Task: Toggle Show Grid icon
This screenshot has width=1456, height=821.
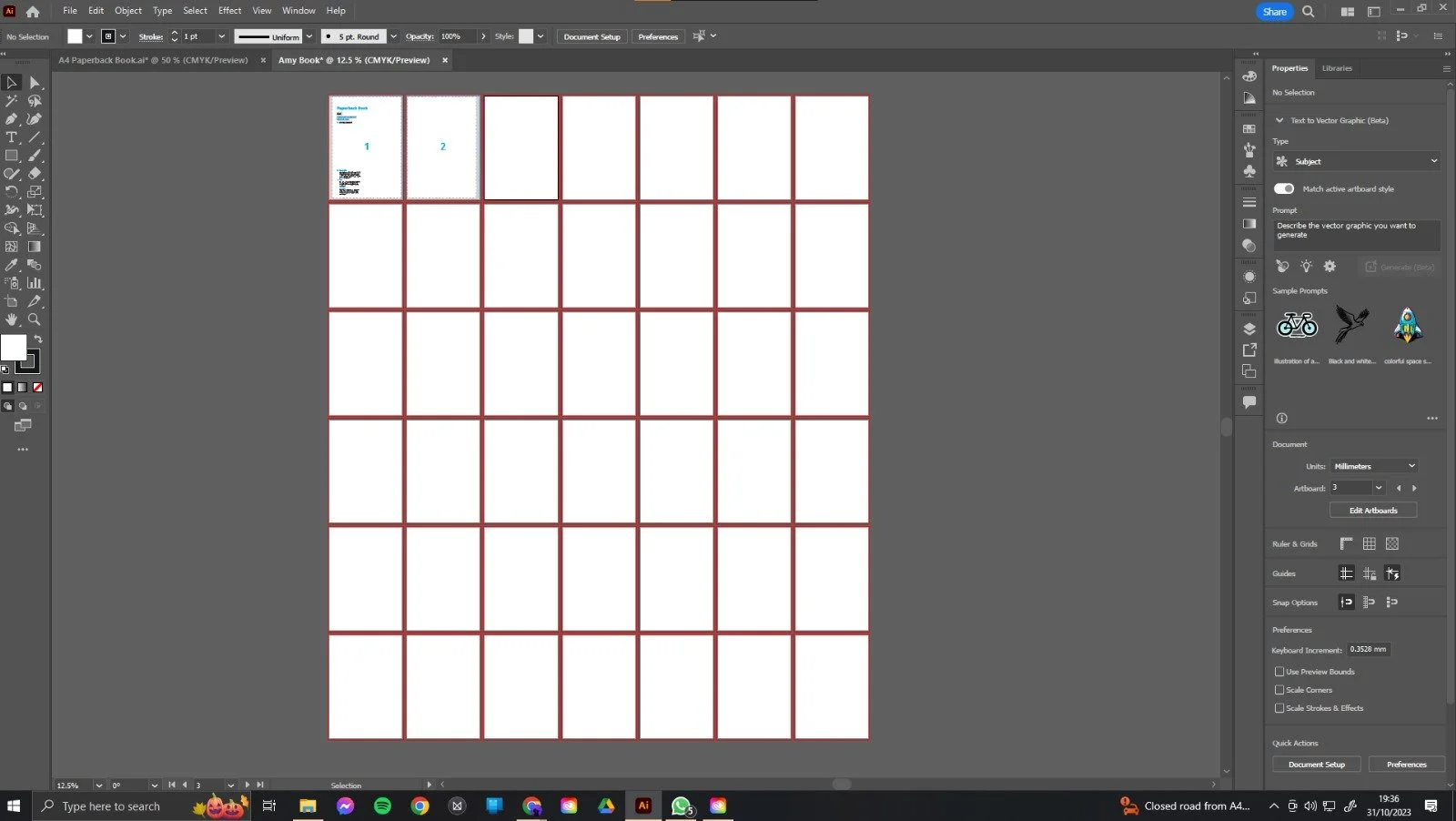Action: pyautogui.click(x=1370, y=543)
